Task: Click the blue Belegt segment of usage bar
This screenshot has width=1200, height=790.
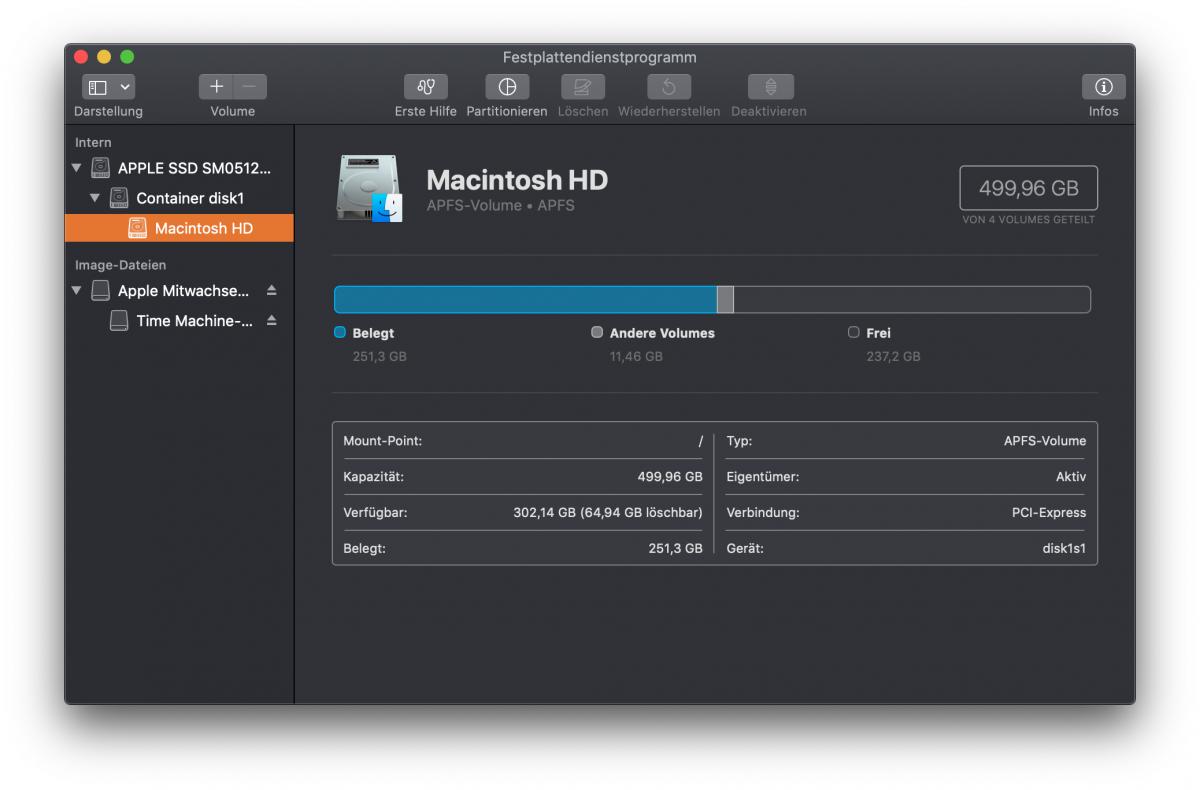Action: (x=525, y=300)
